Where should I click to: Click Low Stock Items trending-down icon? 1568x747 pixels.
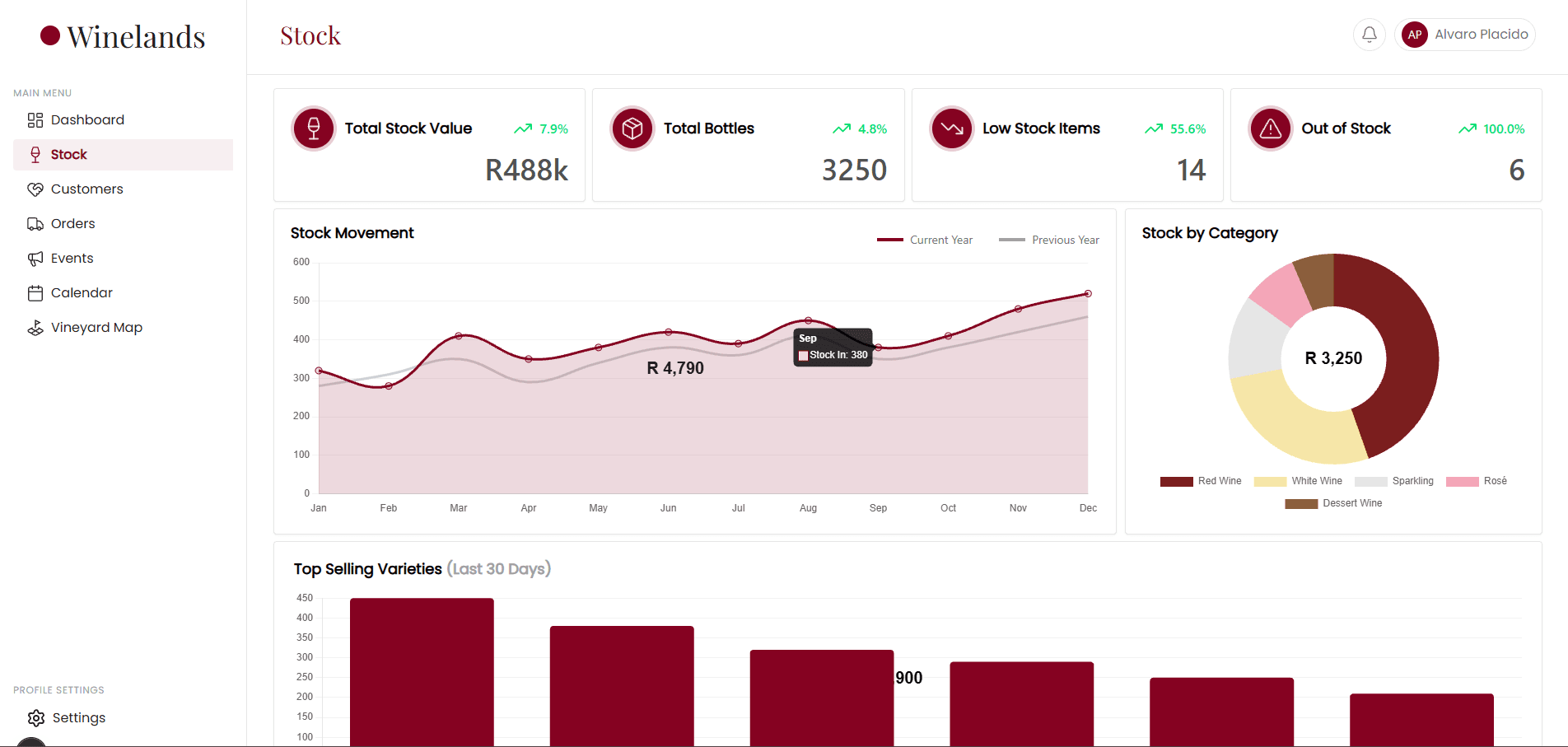[x=952, y=128]
